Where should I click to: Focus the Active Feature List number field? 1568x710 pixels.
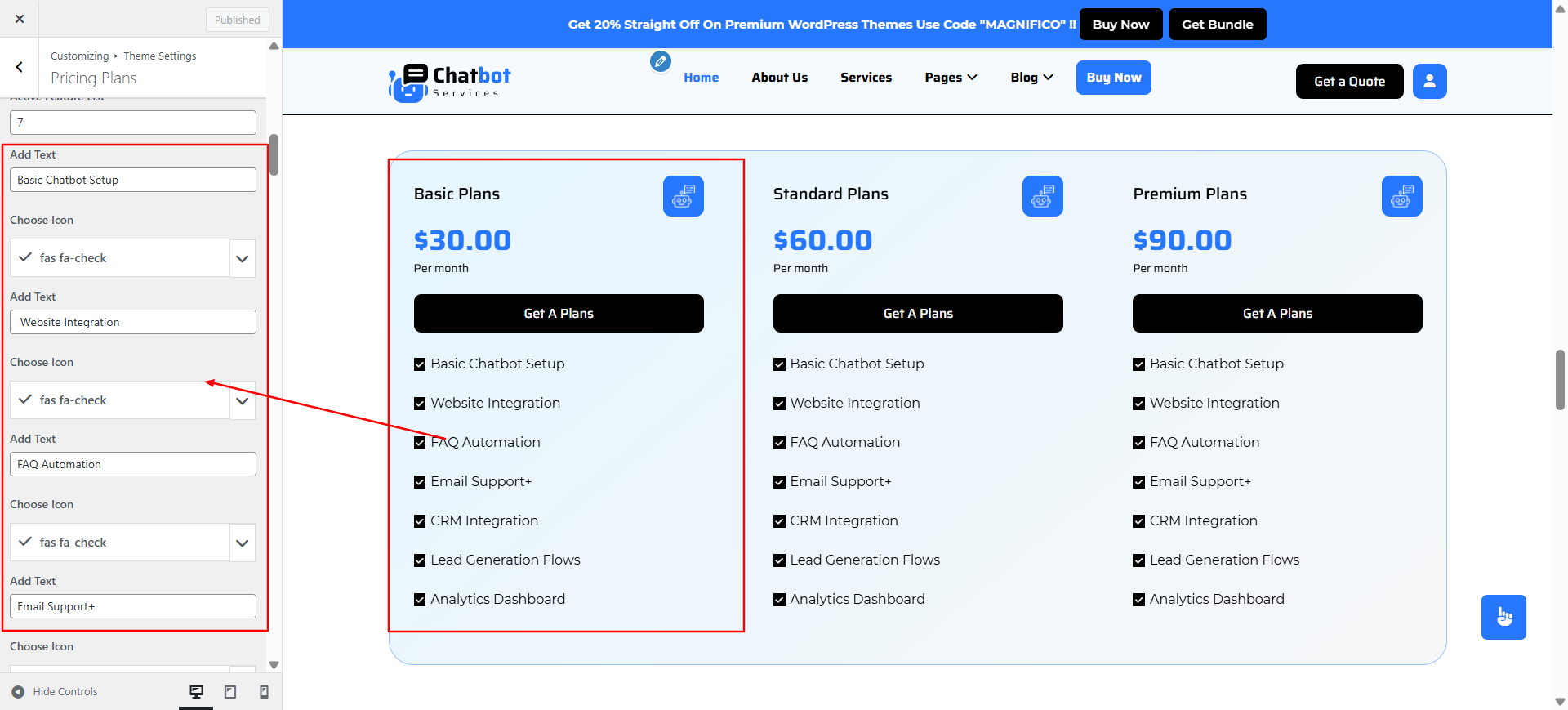pos(133,123)
